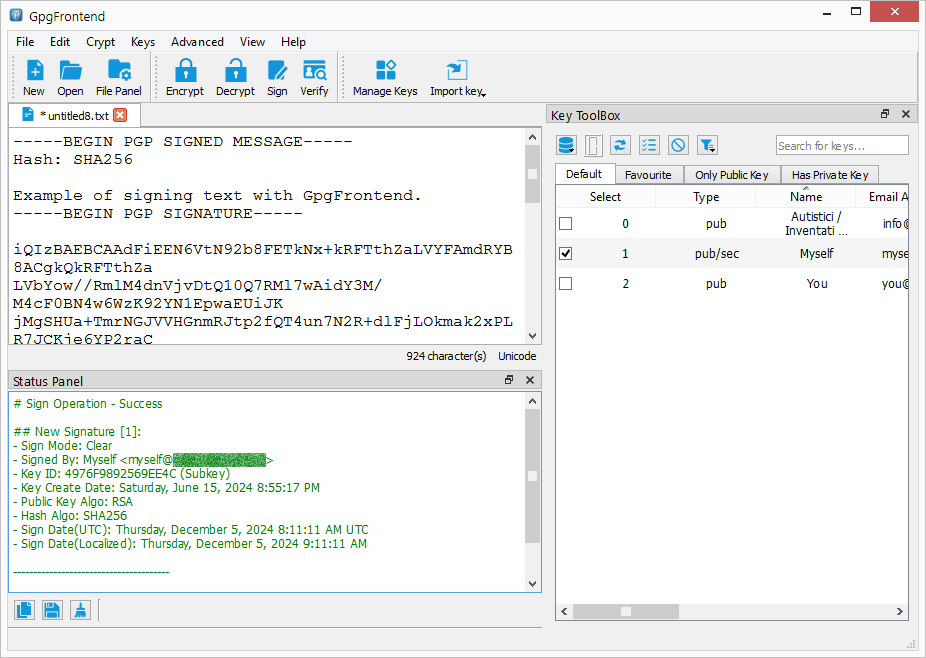This screenshot has height=658, width=926.
Task: Click the Email column header
Action: 883,197
